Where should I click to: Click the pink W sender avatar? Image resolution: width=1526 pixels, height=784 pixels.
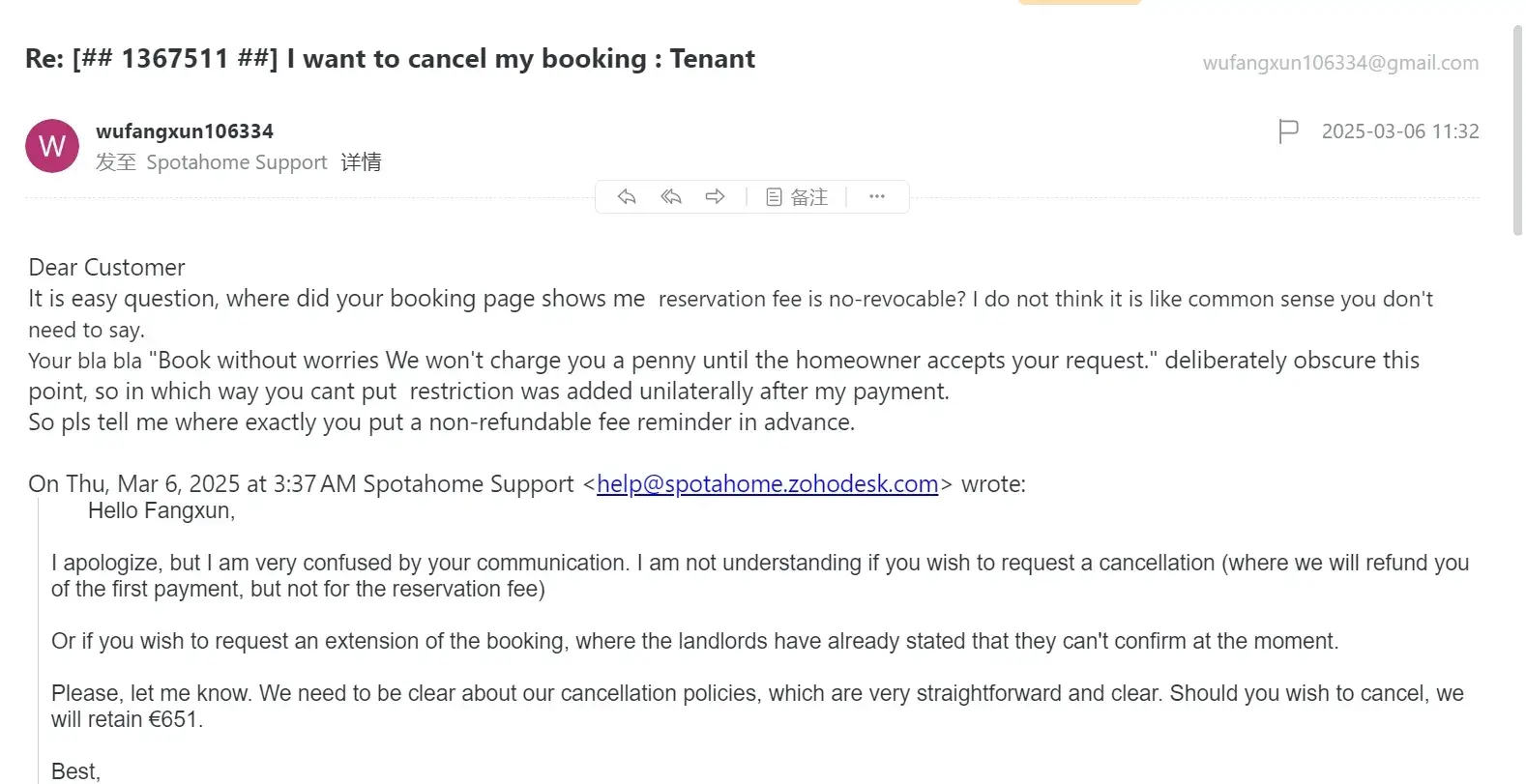point(52,146)
